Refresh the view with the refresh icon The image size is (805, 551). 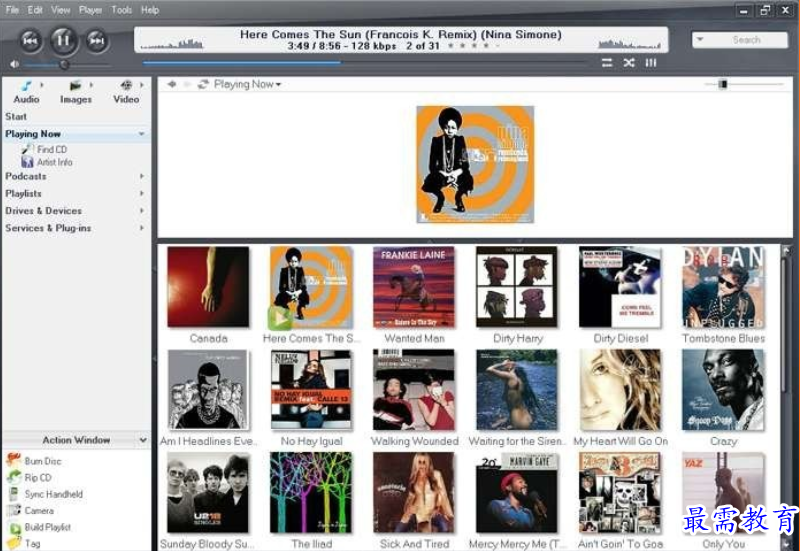coord(203,84)
